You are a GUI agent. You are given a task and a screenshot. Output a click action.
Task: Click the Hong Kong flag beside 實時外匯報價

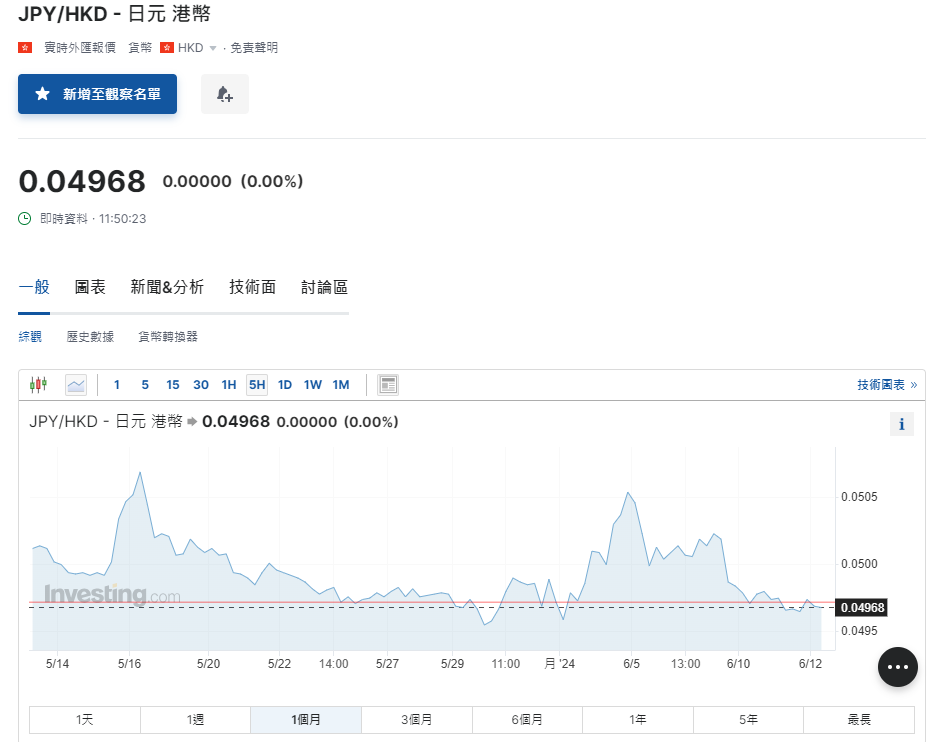coord(24,46)
